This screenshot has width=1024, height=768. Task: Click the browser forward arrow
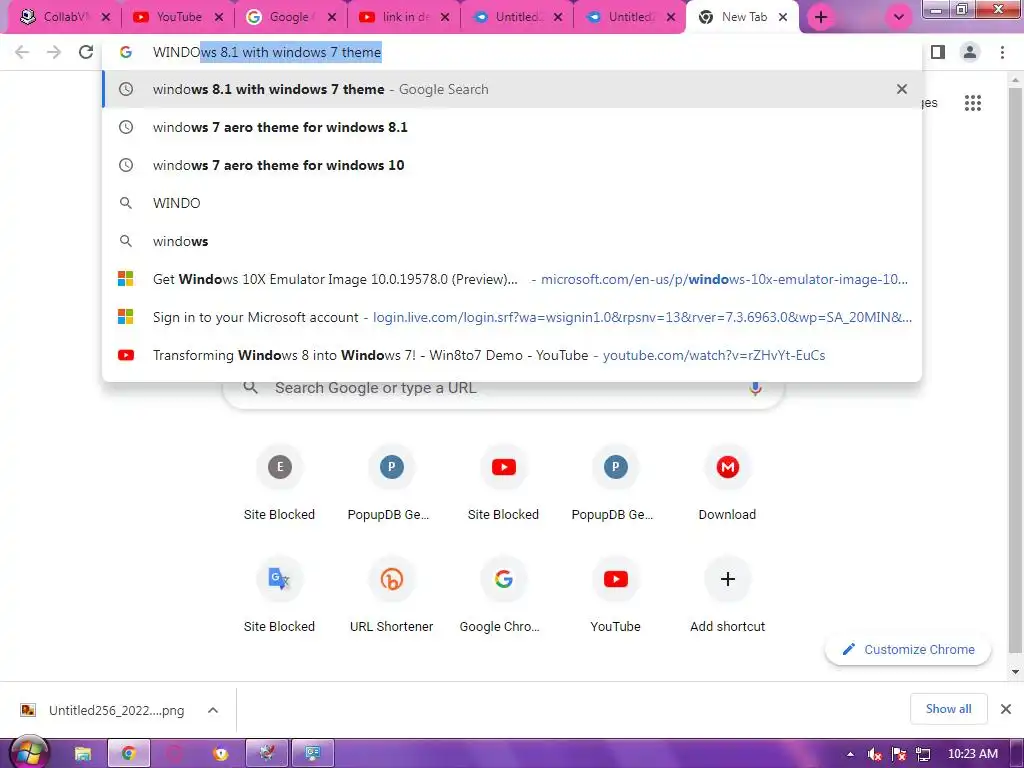click(x=54, y=52)
